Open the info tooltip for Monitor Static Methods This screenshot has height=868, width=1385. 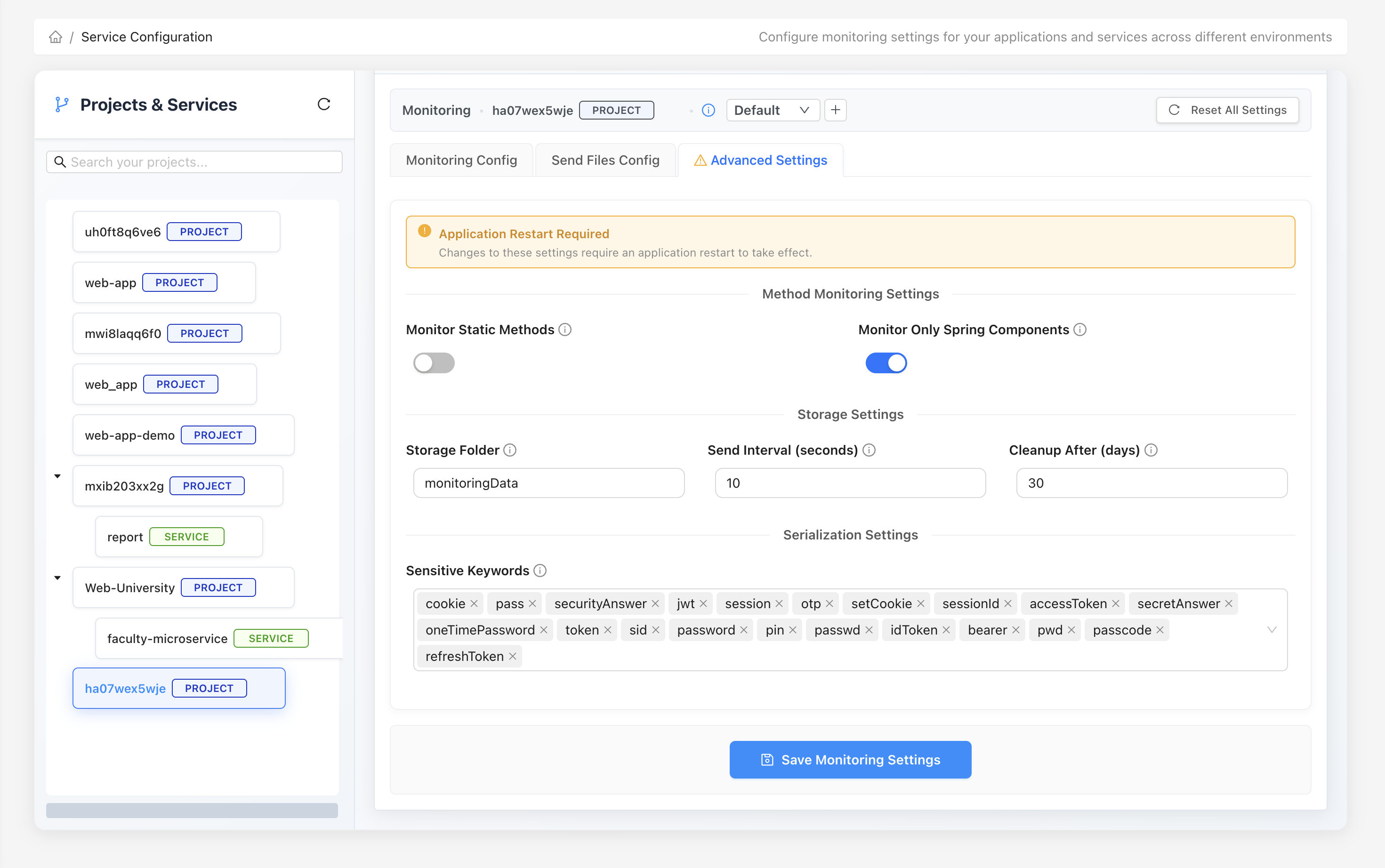(x=565, y=329)
